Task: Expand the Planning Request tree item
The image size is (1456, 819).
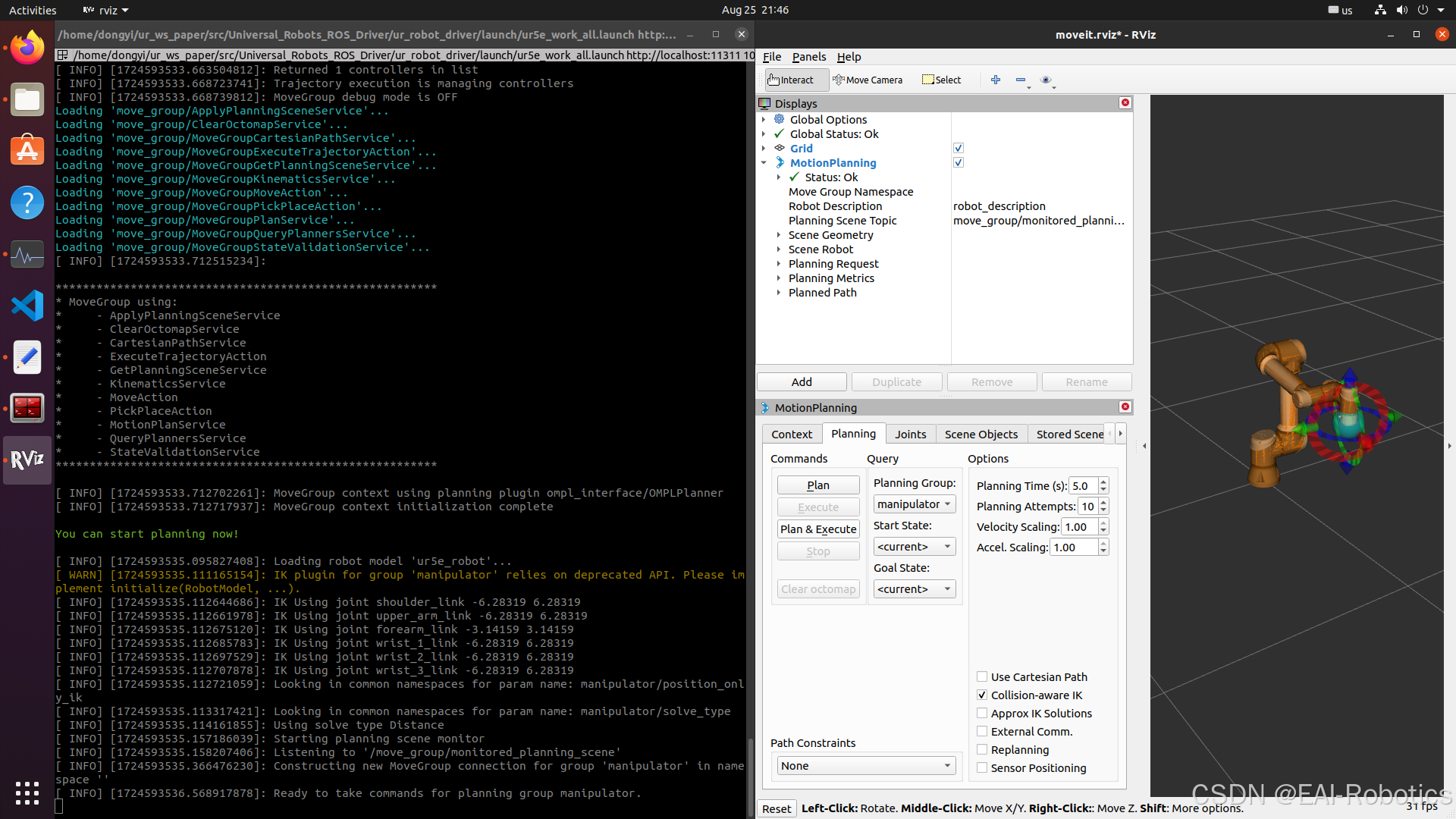Action: [779, 263]
